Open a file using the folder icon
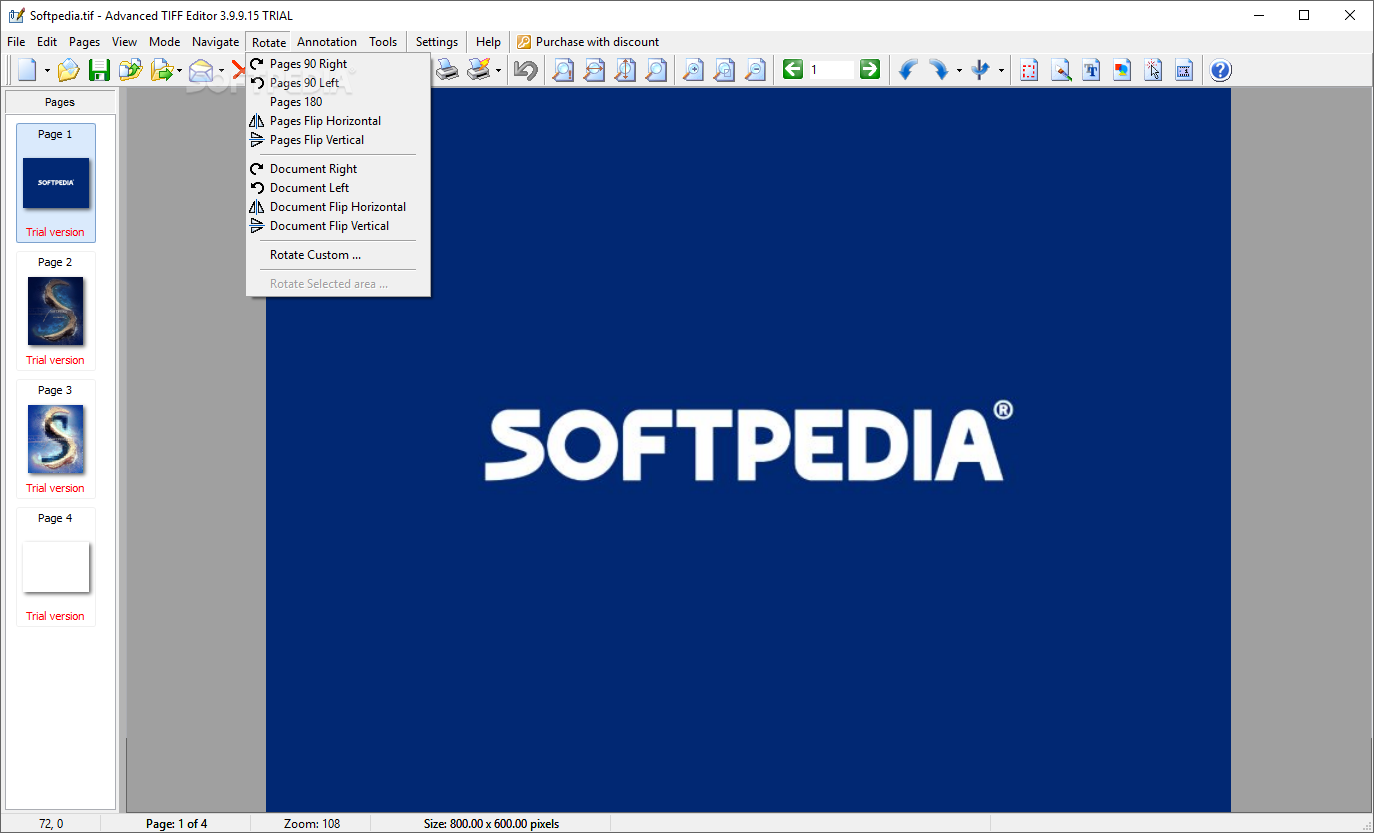 pyautogui.click(x=68, y=70)
